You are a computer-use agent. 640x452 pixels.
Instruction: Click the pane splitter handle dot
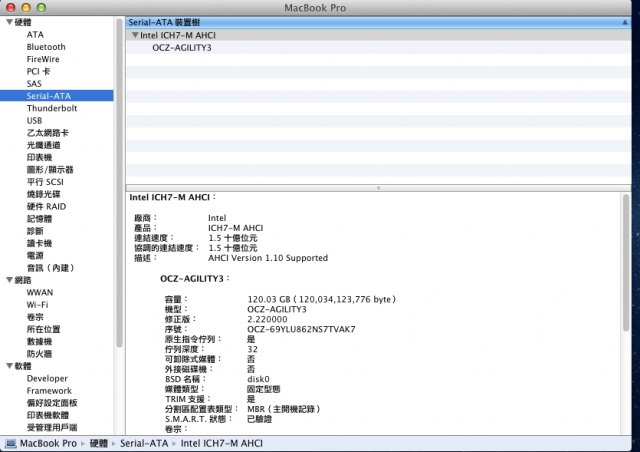(378, 188)
